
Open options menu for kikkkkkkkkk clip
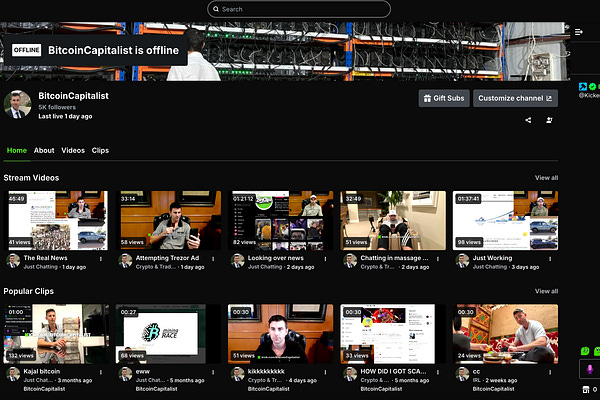pyautogui.click(x=326, y=372)
